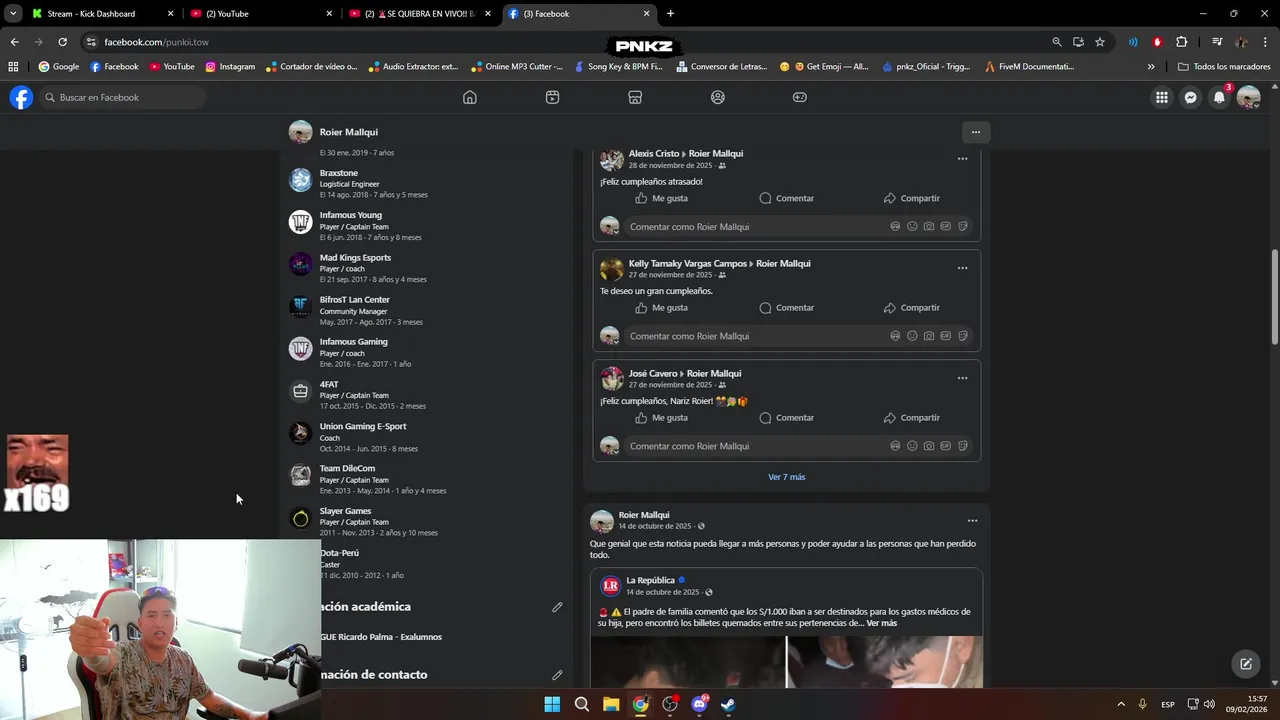The height and width of the screenshot is (720, 1280).
Task: Open Todos los marcadores folder
Action: point(1224,67)
